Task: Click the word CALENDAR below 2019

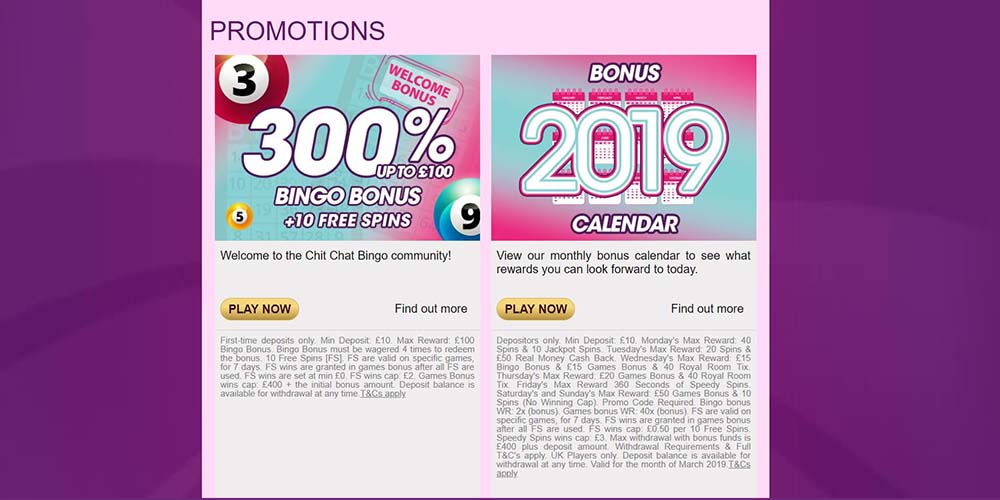Action: click(624, 224)
